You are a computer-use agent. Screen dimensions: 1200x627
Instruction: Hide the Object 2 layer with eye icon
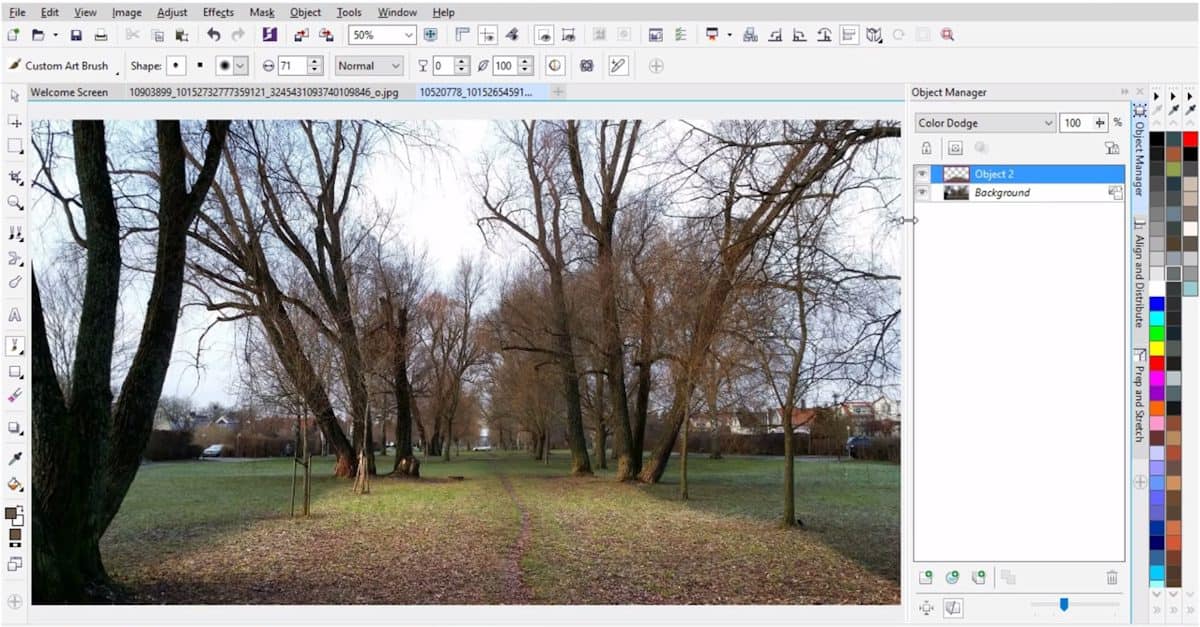click(x=922, y=174)
